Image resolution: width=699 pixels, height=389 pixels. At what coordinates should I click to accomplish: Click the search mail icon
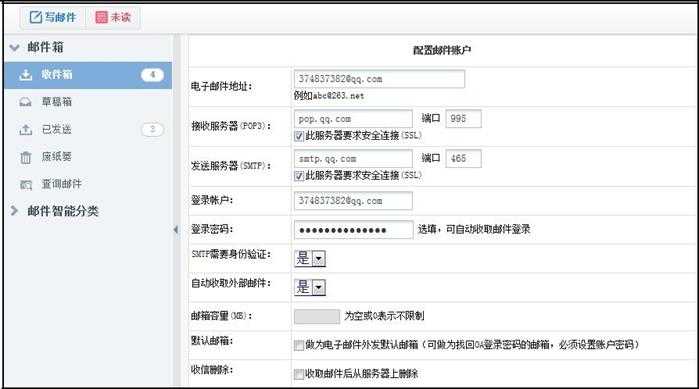click(x=26, y=184)
